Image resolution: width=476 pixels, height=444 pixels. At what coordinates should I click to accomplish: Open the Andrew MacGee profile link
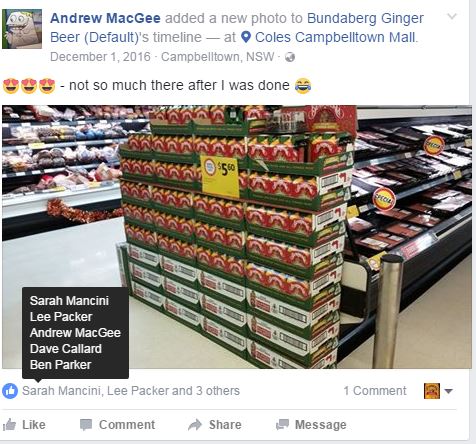coord(105,18)
